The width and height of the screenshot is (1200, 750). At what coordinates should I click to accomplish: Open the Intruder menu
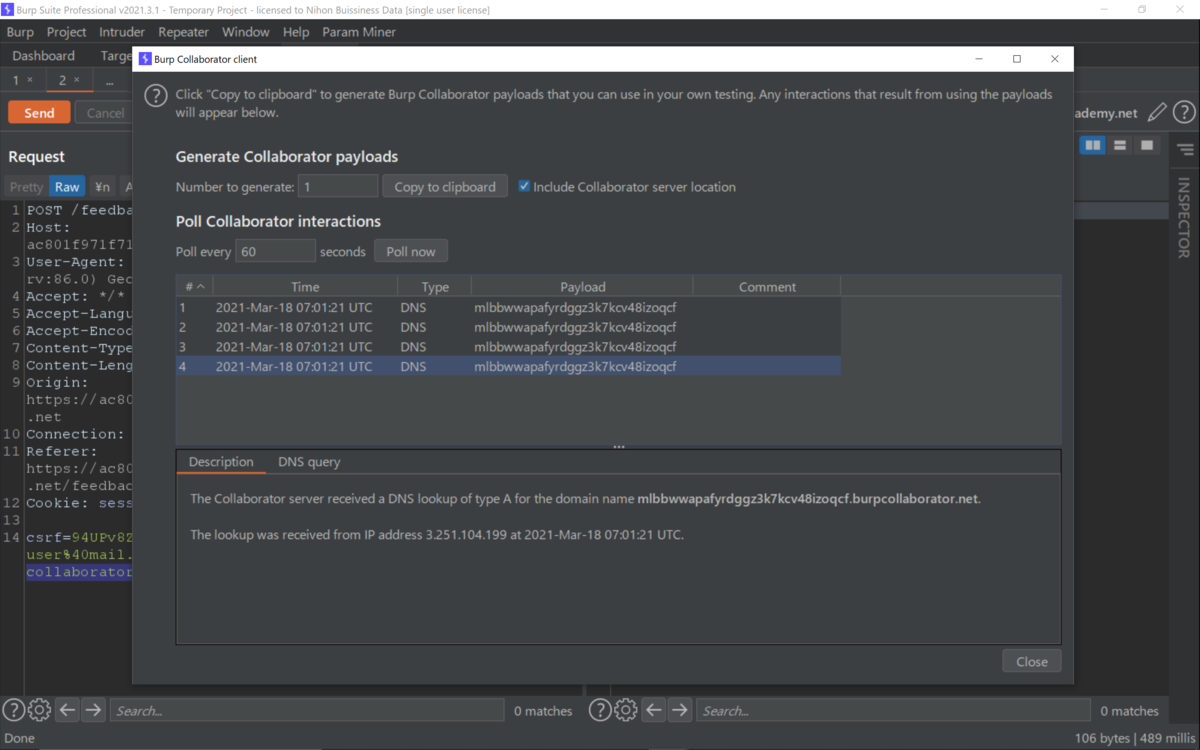pos(122,32)
